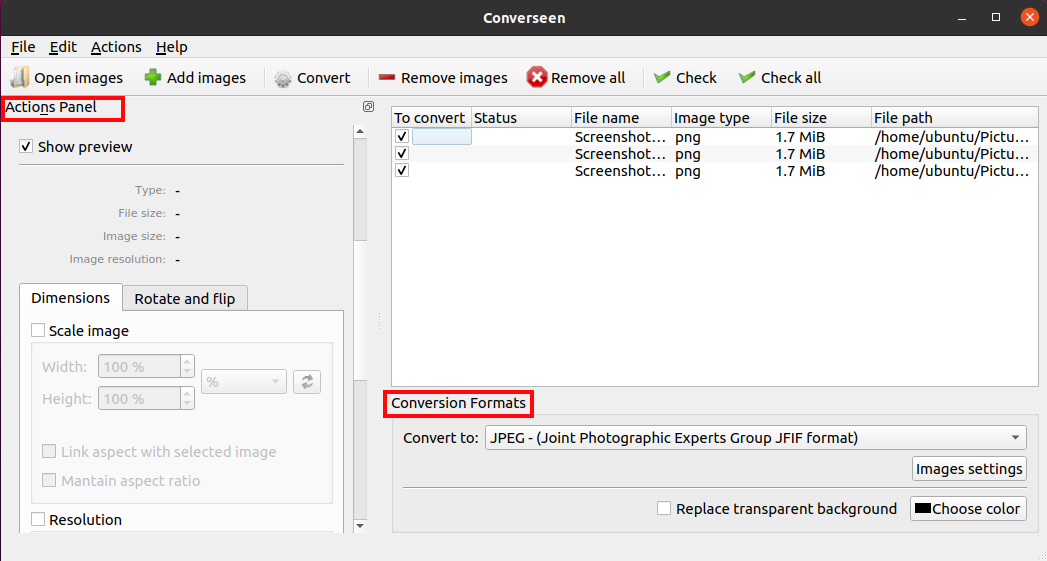Click the Height spinner up arrow
Viewport: 1047px width, 561px height.
188,393
